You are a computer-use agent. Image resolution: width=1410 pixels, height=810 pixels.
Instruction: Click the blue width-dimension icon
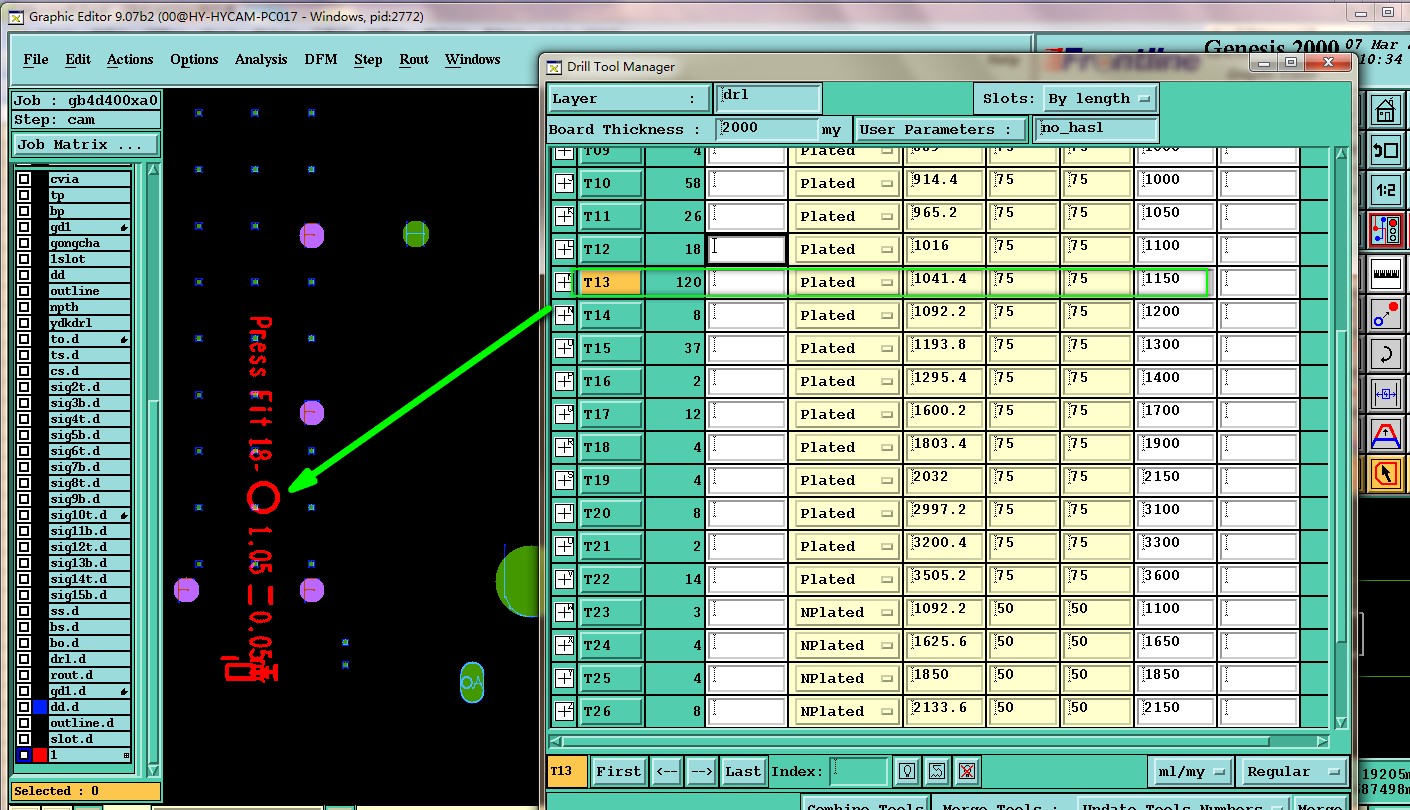(x=1385, y=394)
